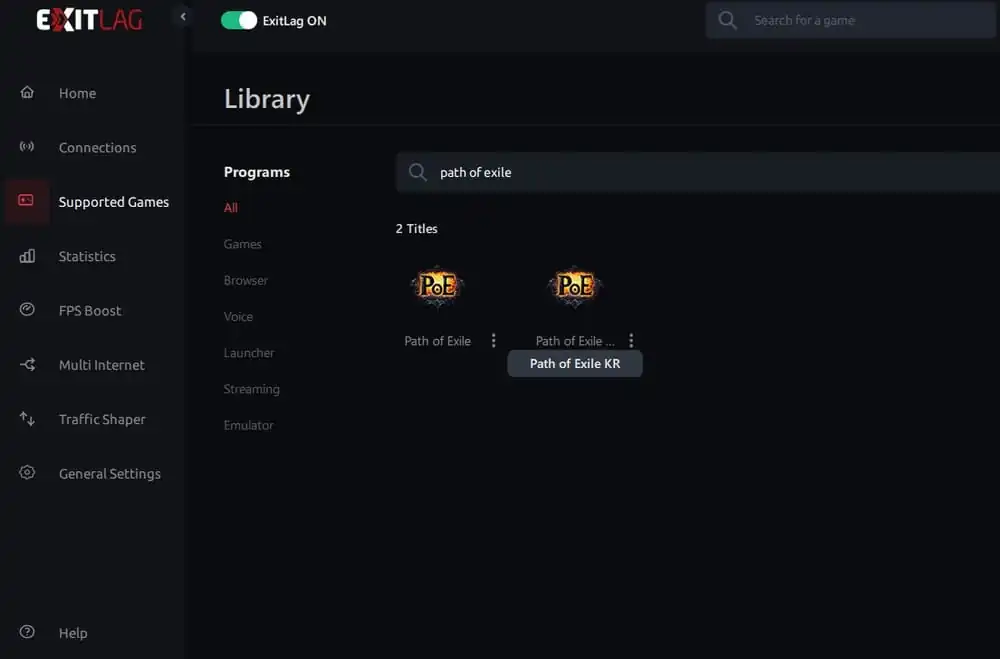The height and width of the screenshot is (659, 1000).
Task: Click the truncated 'Path of Exile ...' title
Action: (575, 341)
